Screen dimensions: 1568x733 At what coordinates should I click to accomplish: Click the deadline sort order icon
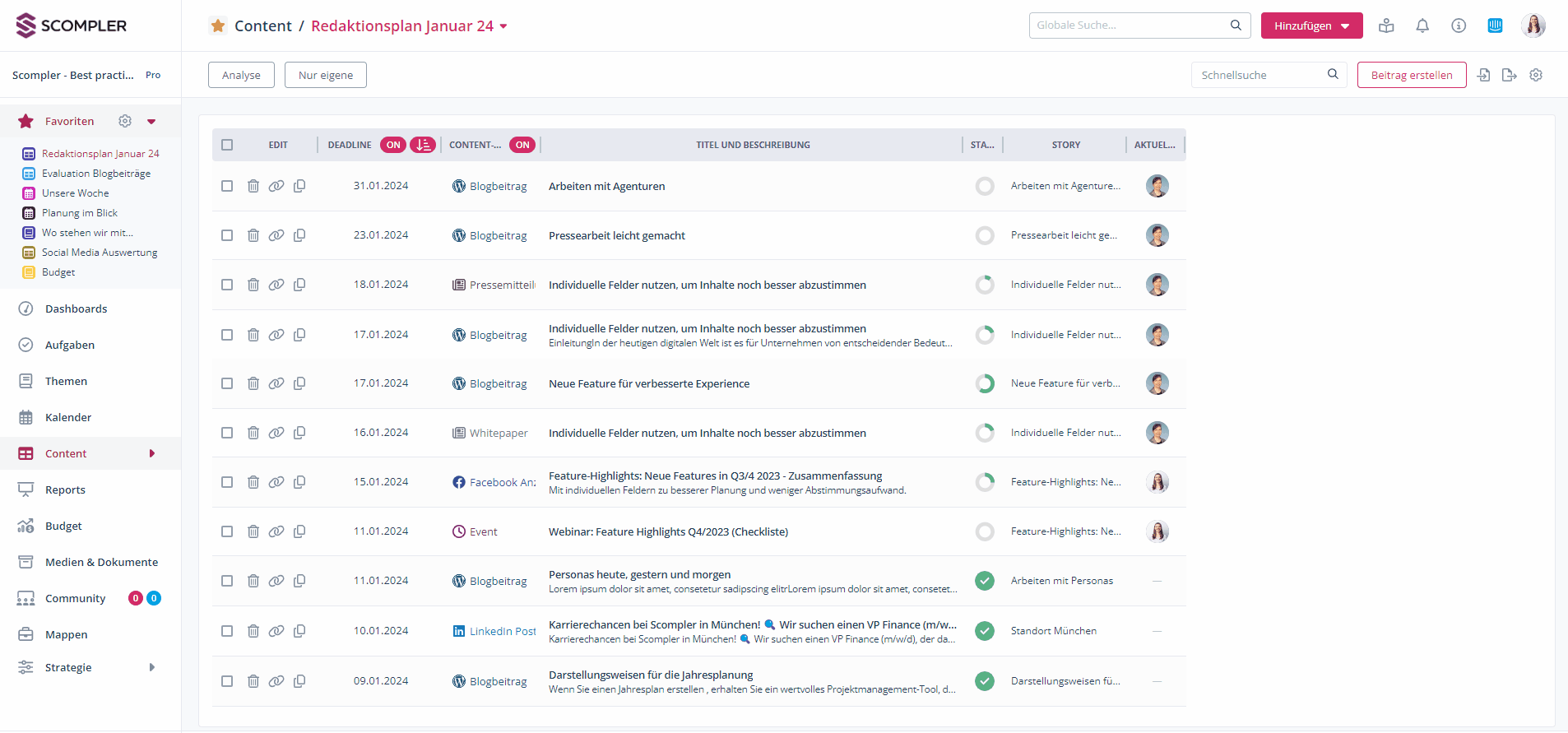423,145
